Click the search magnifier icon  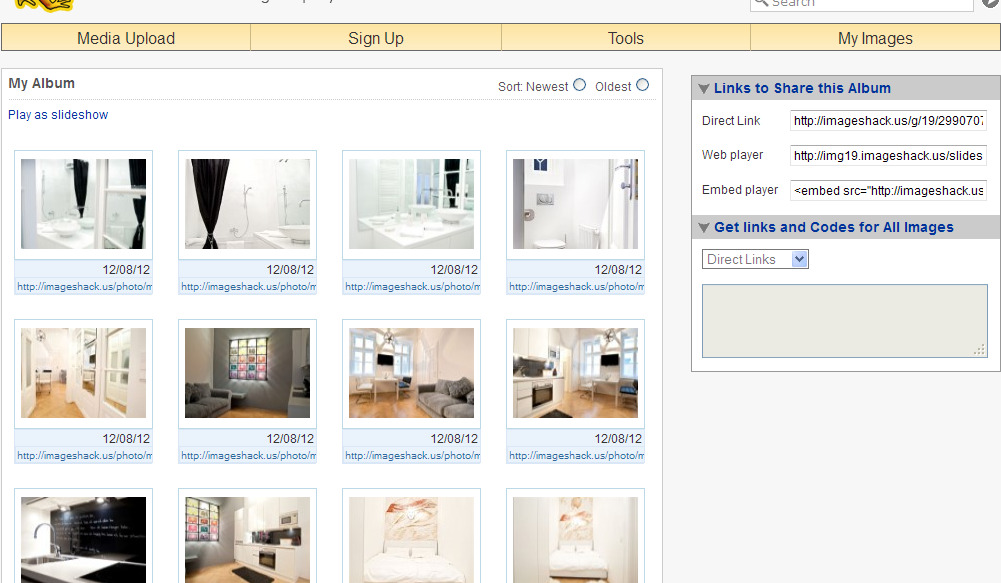761,3
